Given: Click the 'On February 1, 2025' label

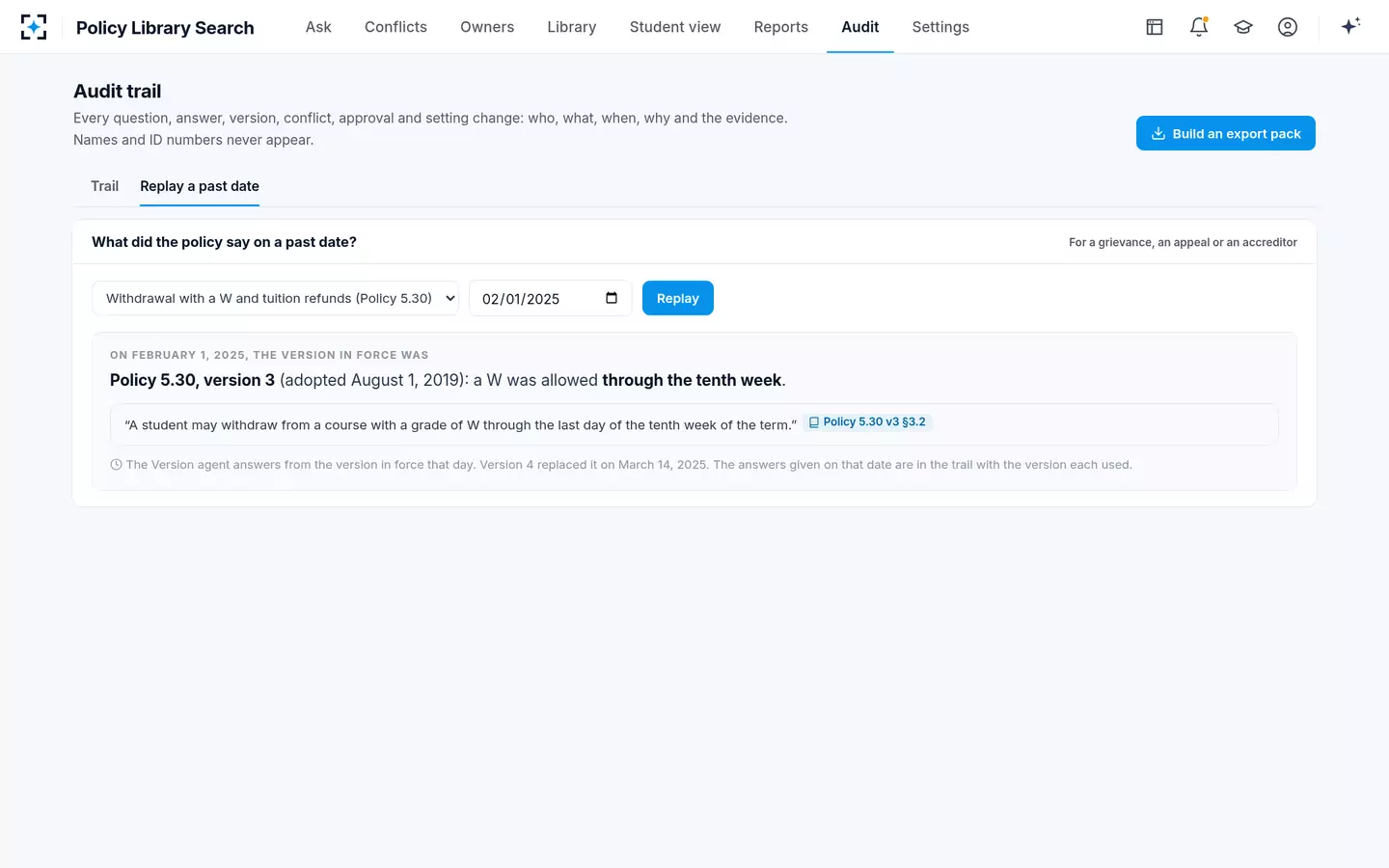Looking at the screenshot, I should click(269, 355).
